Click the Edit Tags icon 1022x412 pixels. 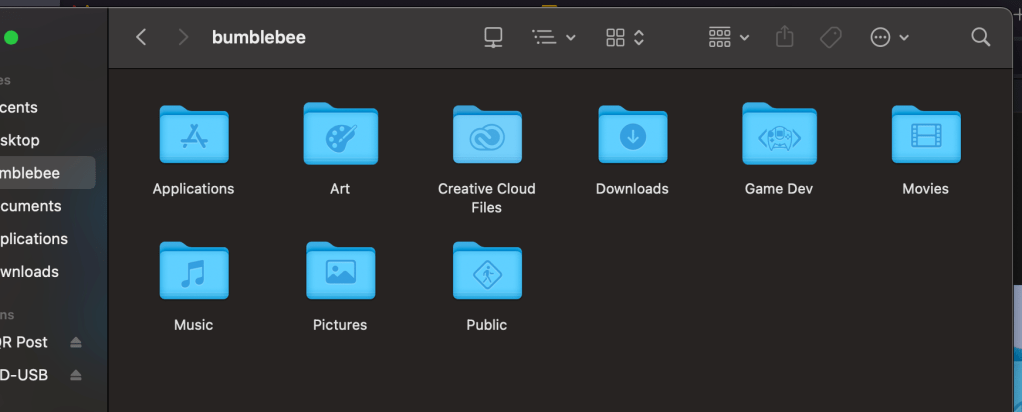[829, 37]
